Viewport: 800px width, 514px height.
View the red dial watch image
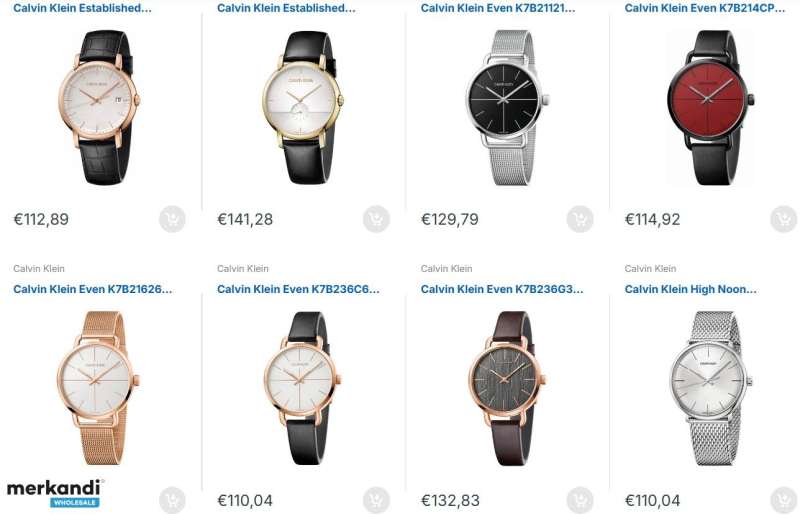[710, 107]
